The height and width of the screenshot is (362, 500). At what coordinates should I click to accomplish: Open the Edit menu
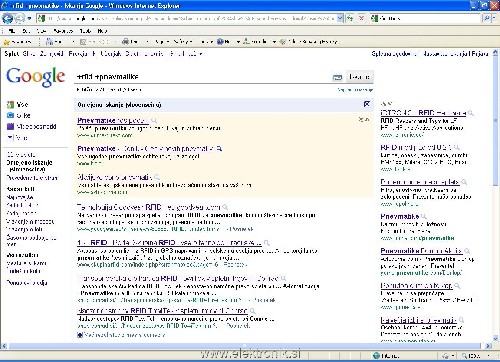point(26,31)
